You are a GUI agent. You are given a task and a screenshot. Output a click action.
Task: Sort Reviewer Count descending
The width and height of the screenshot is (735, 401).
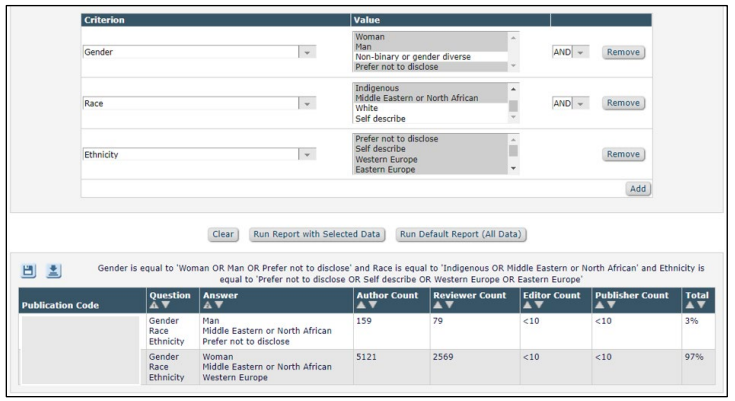[x=448, y=306]
